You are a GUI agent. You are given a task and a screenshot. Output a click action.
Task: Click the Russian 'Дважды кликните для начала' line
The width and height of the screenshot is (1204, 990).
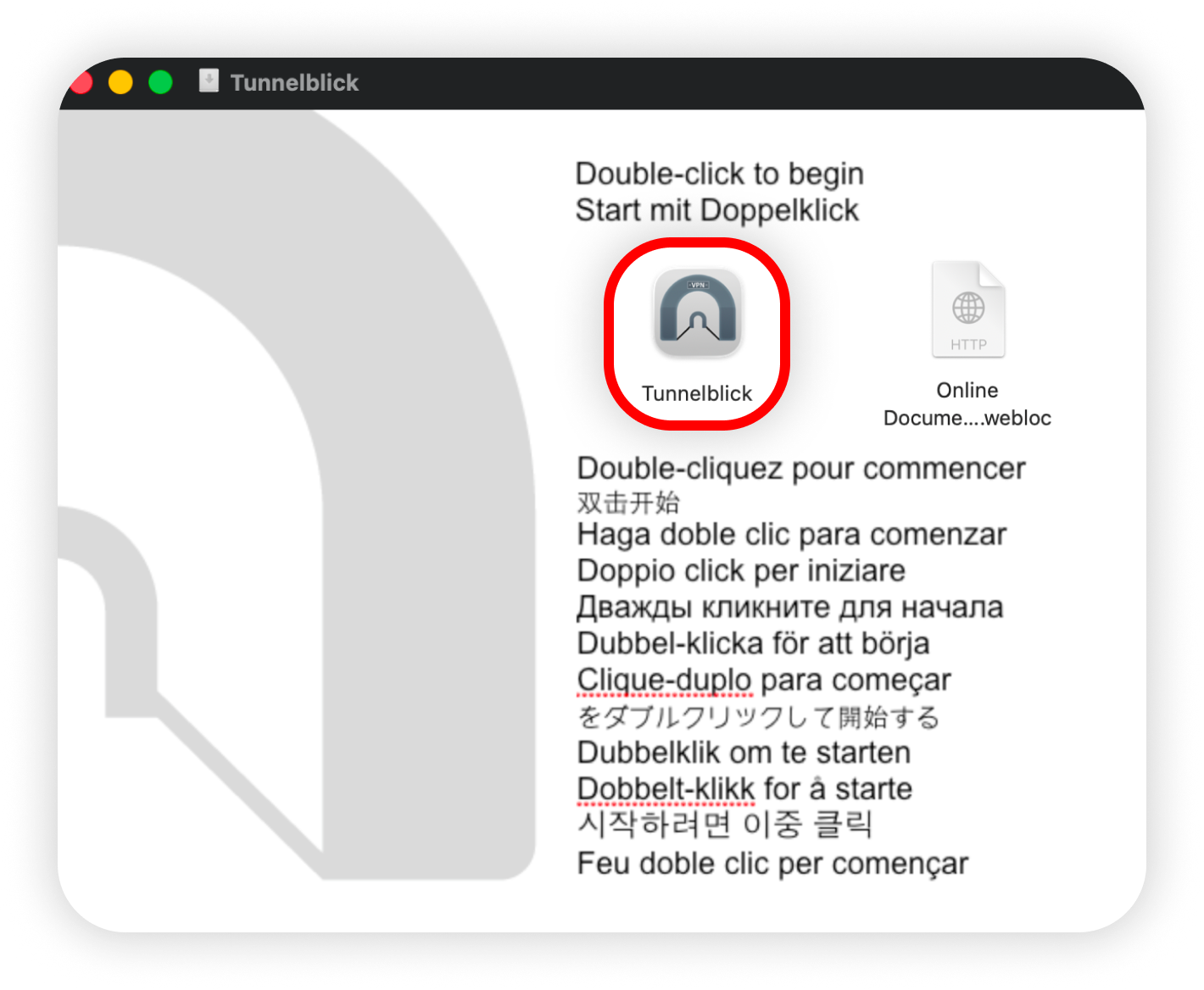click(x=789, y=608)
